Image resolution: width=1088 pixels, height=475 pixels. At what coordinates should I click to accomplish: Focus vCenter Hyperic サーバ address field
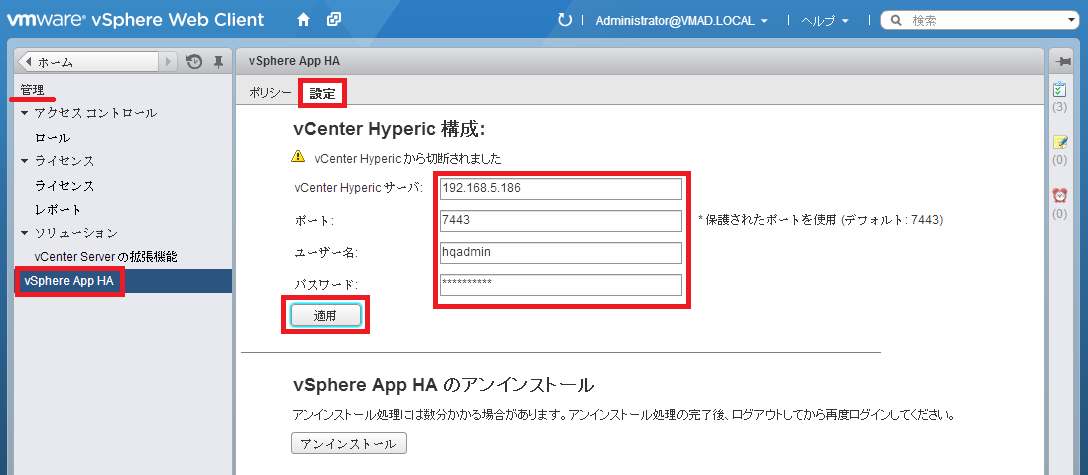coord(561,189)
